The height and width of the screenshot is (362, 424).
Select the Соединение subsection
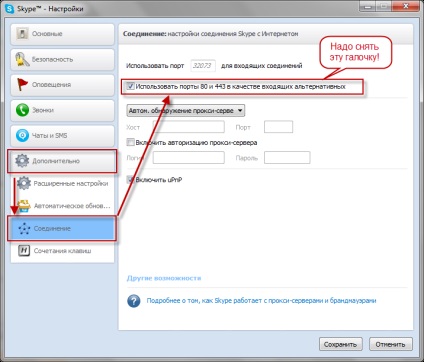tap(62, 229)
